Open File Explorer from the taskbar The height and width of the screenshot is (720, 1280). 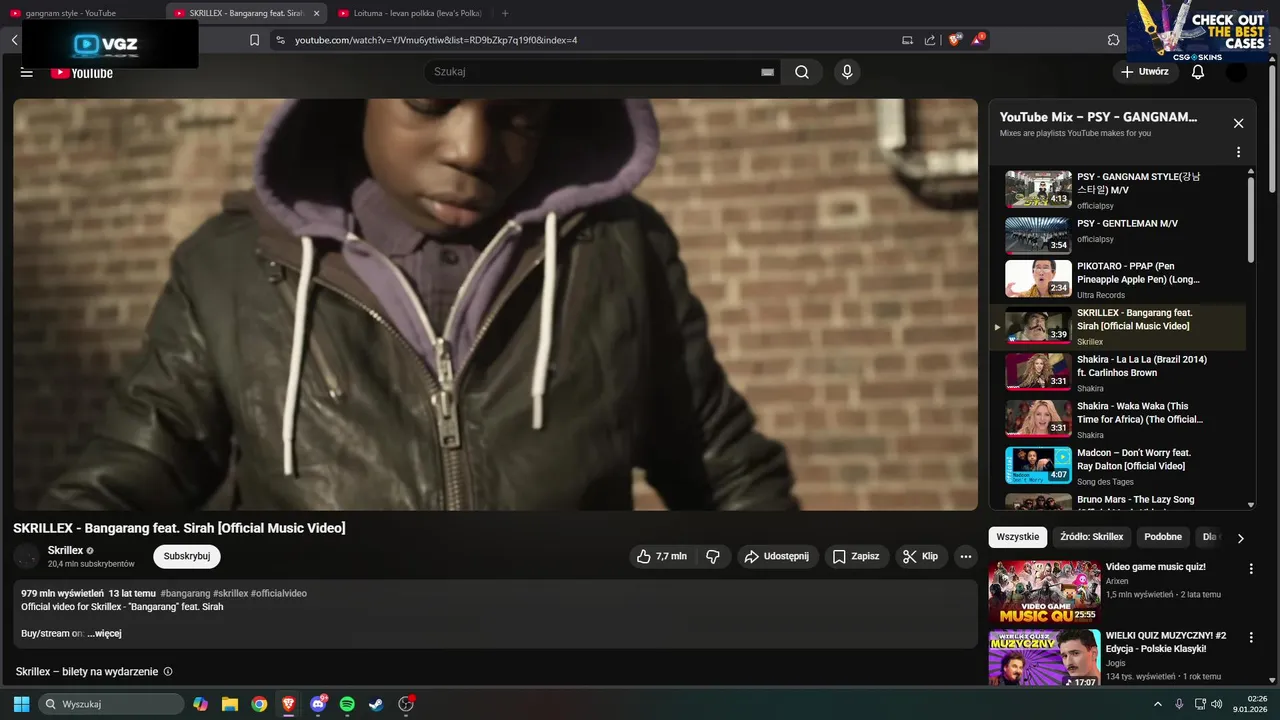(230, 704)
